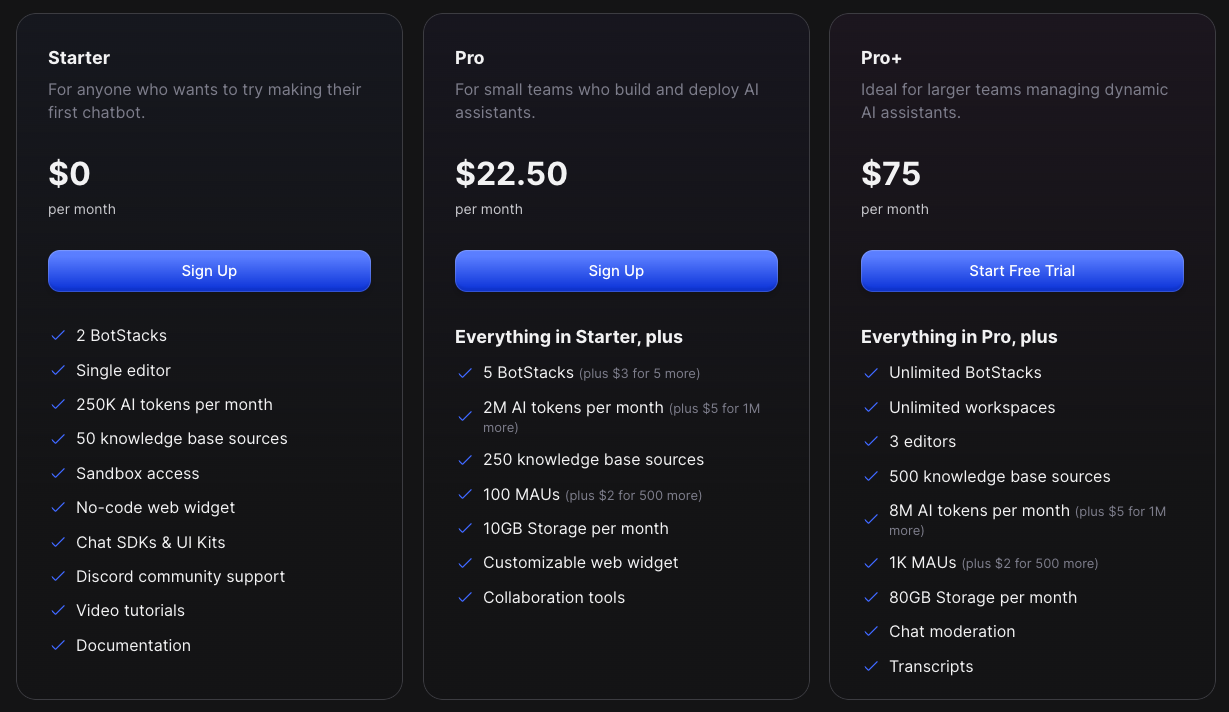Click the $22.50 Pro price
Screen dimensions: 1229x712
(x=511, y=174)
